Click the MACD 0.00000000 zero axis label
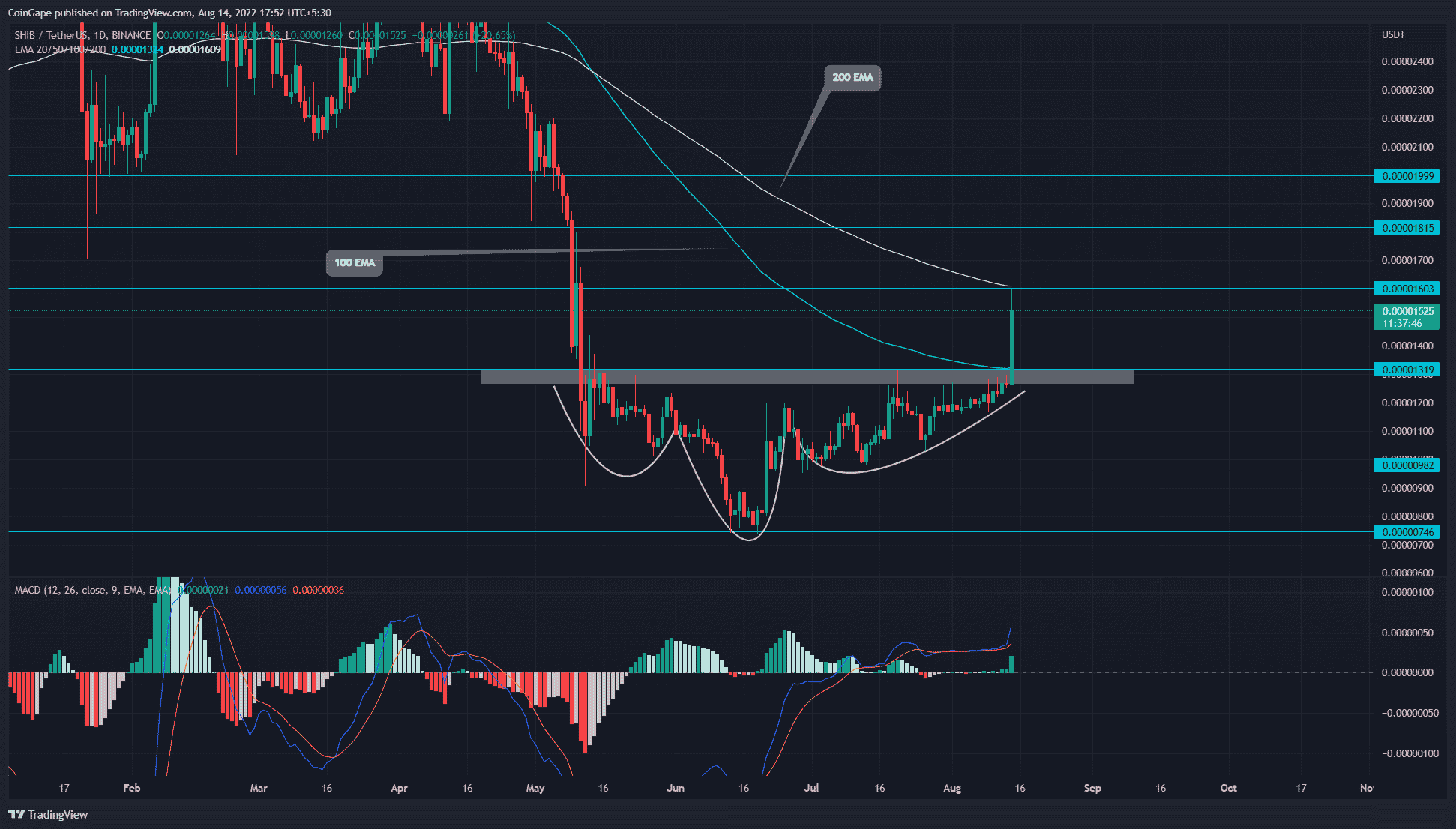 click(1407, 672)
